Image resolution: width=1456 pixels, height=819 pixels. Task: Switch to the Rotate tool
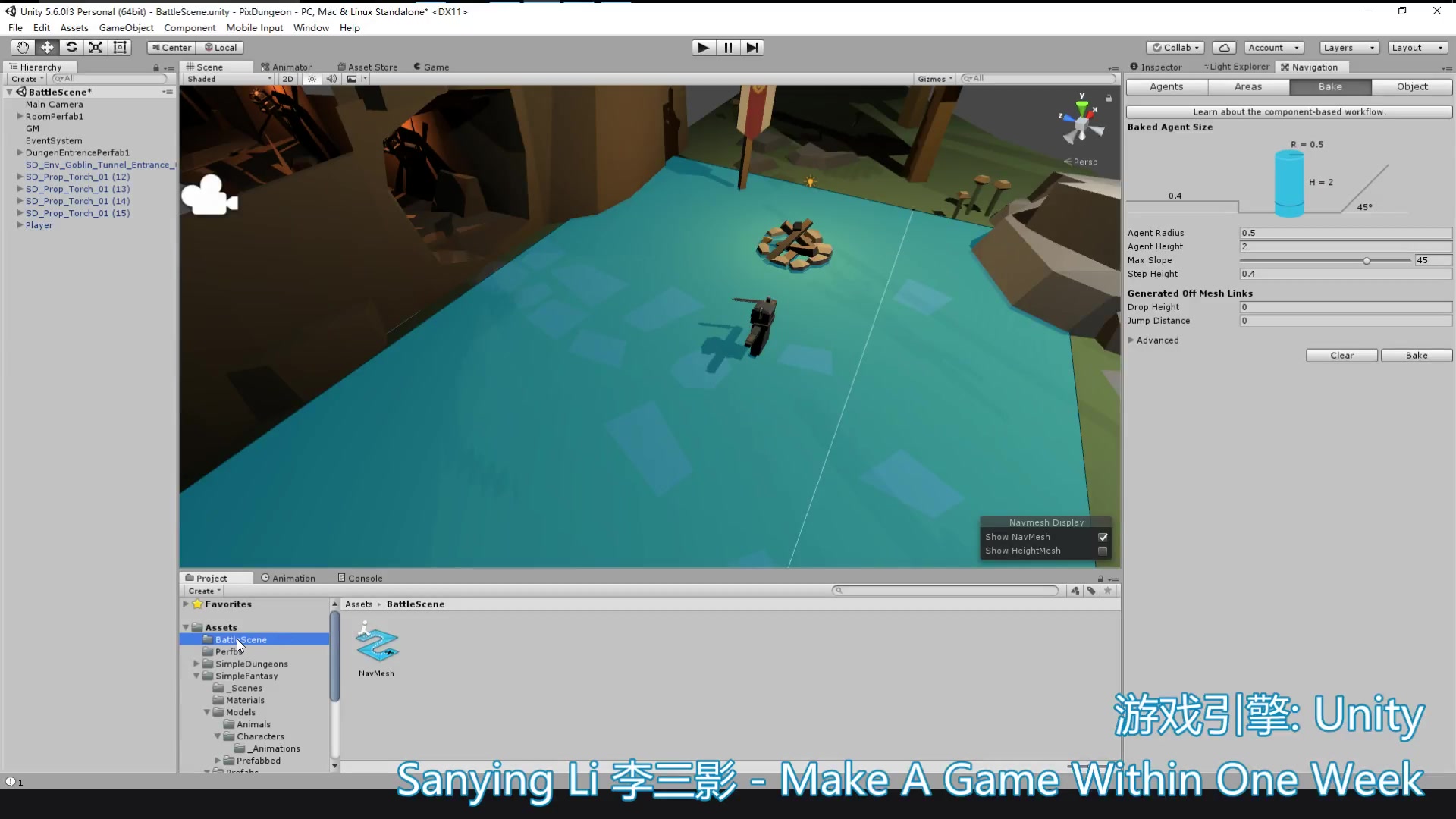72,47
